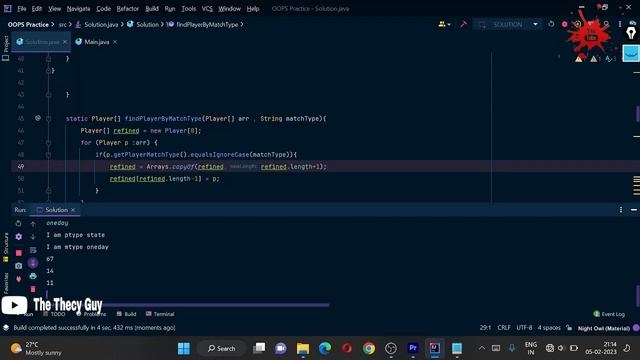Viewport: 640px width, 360px height.
Task: Open the Project tool window stripe
Action: [6, 48]
